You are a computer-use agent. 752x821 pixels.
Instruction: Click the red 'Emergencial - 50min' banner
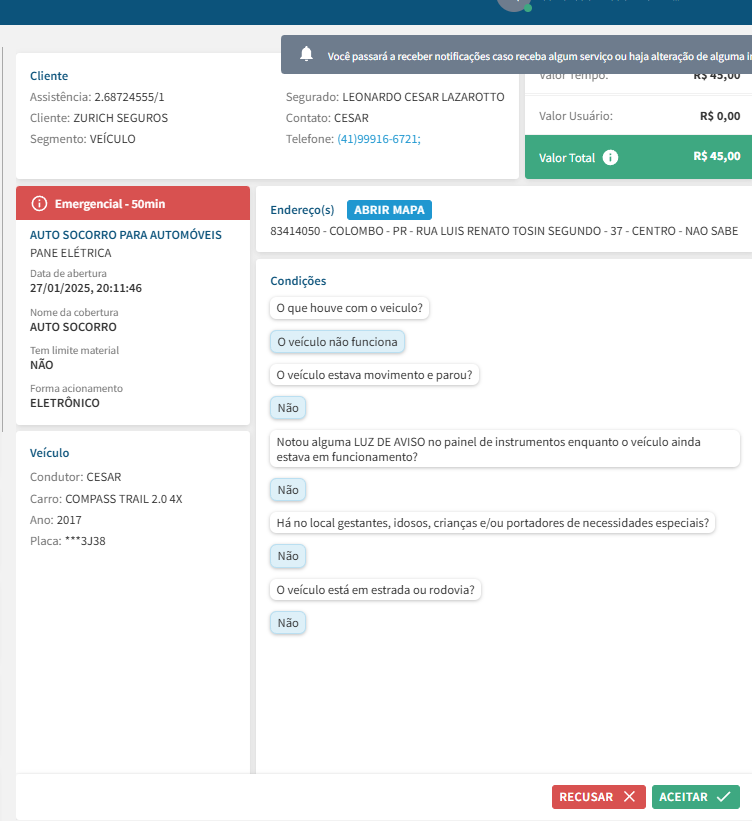133,204
